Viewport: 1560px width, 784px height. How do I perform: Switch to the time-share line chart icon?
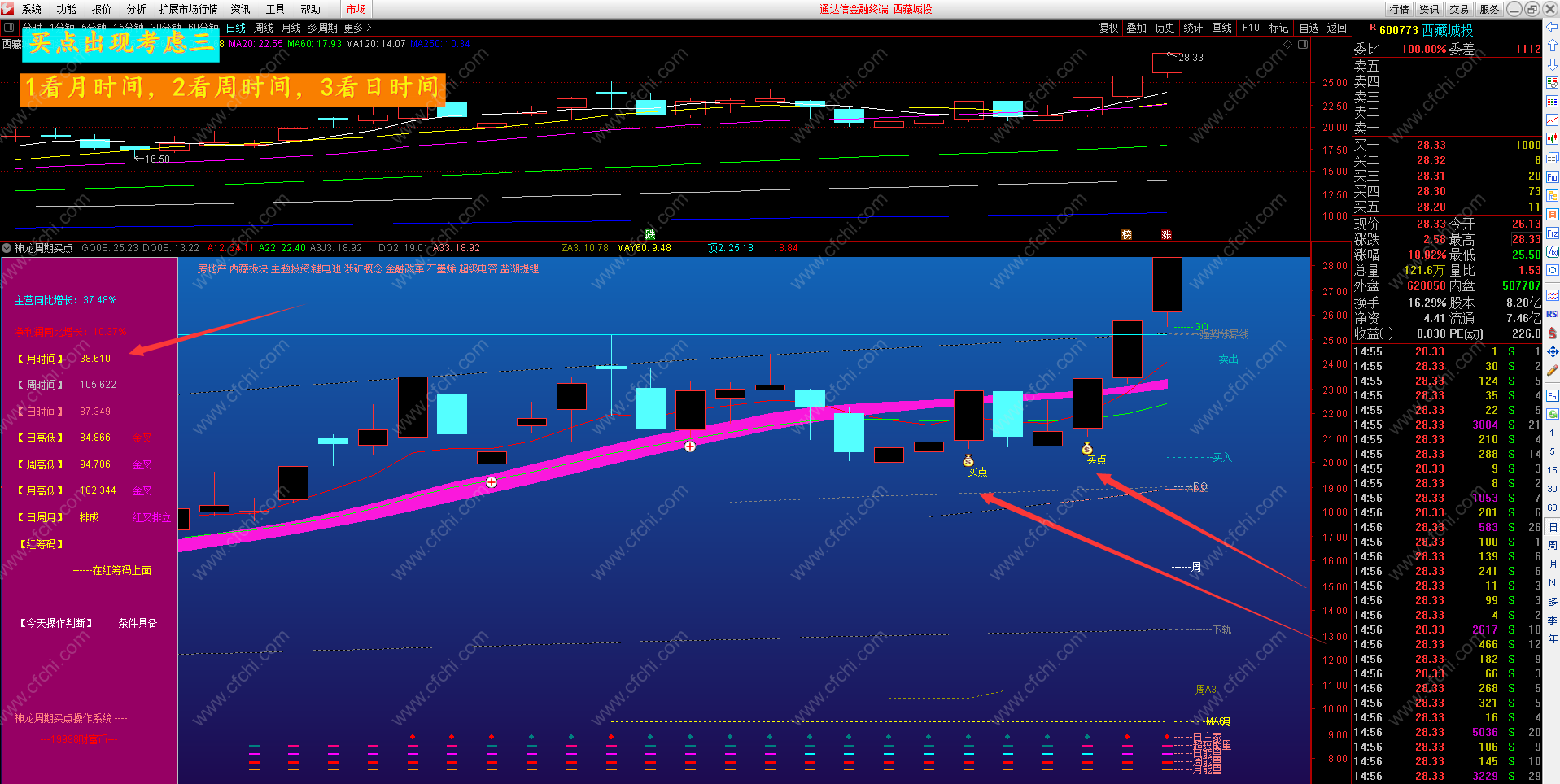tap(1552, 120)
